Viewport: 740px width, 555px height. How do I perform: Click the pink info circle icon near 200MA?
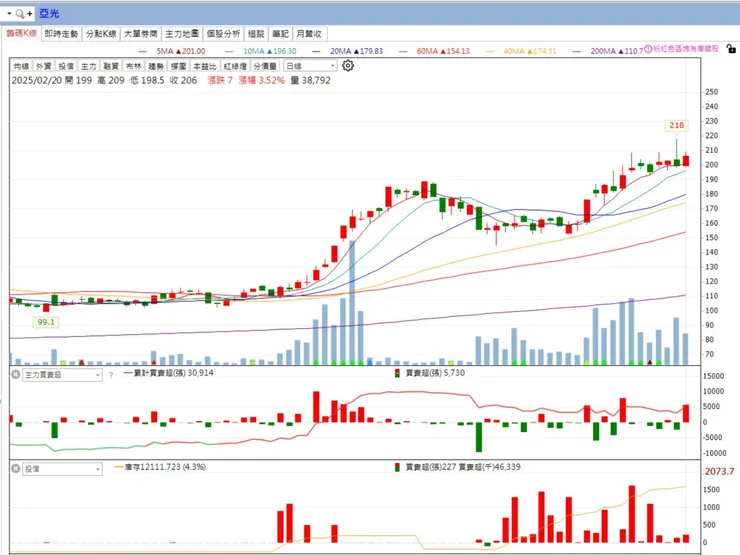648,49
